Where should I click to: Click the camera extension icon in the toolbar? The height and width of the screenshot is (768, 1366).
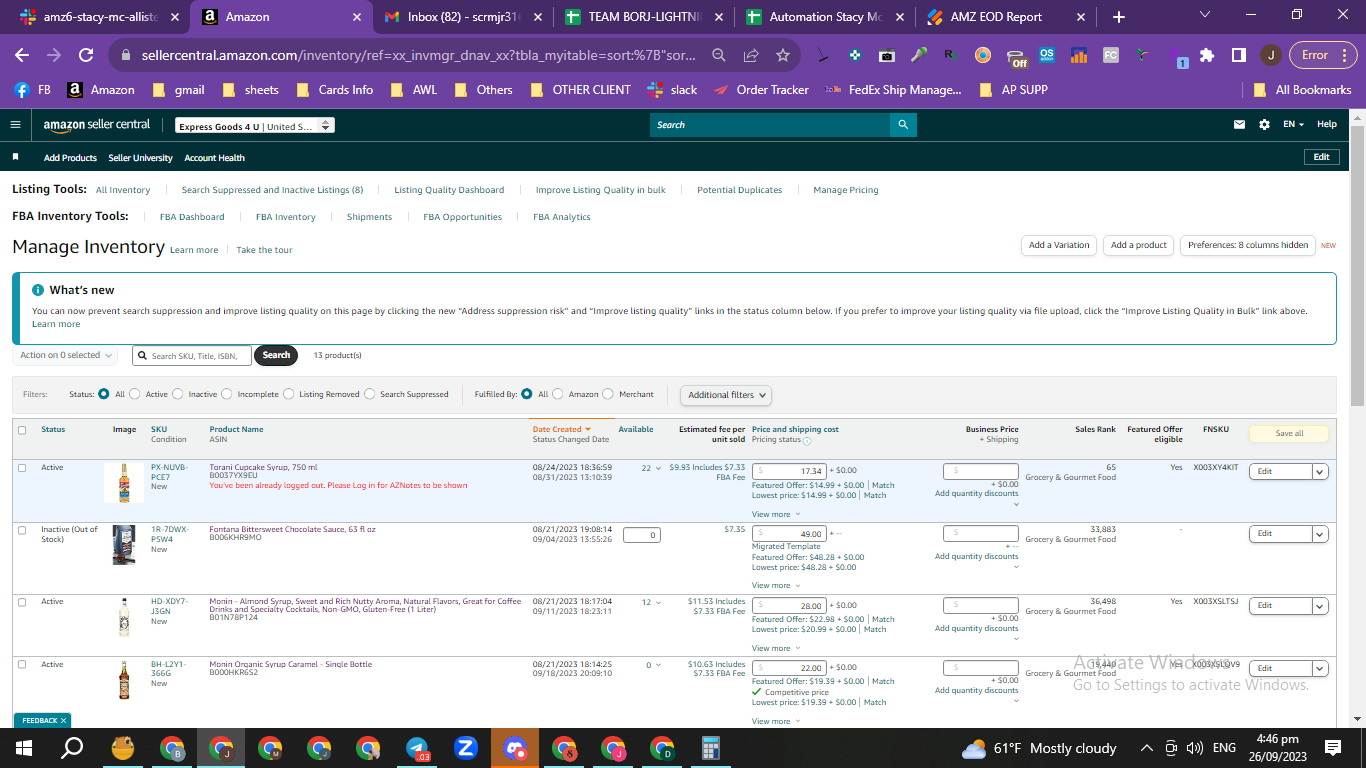887,56
